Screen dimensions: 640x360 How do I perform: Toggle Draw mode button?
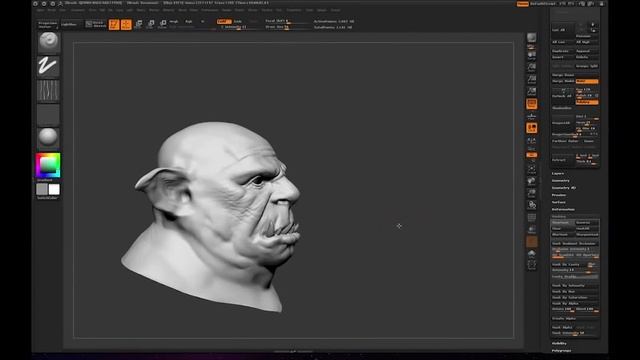(x=126, y=24)
